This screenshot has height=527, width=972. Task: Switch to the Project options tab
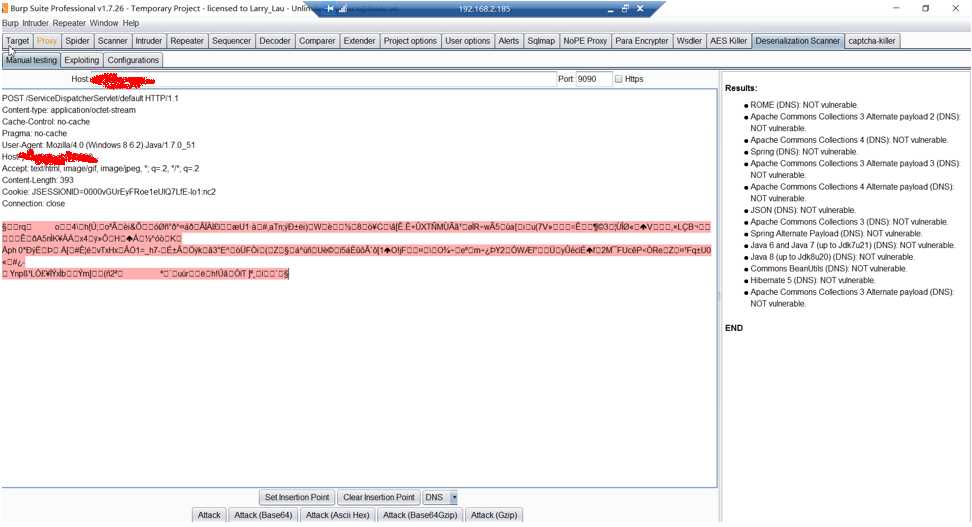point(410,41)
